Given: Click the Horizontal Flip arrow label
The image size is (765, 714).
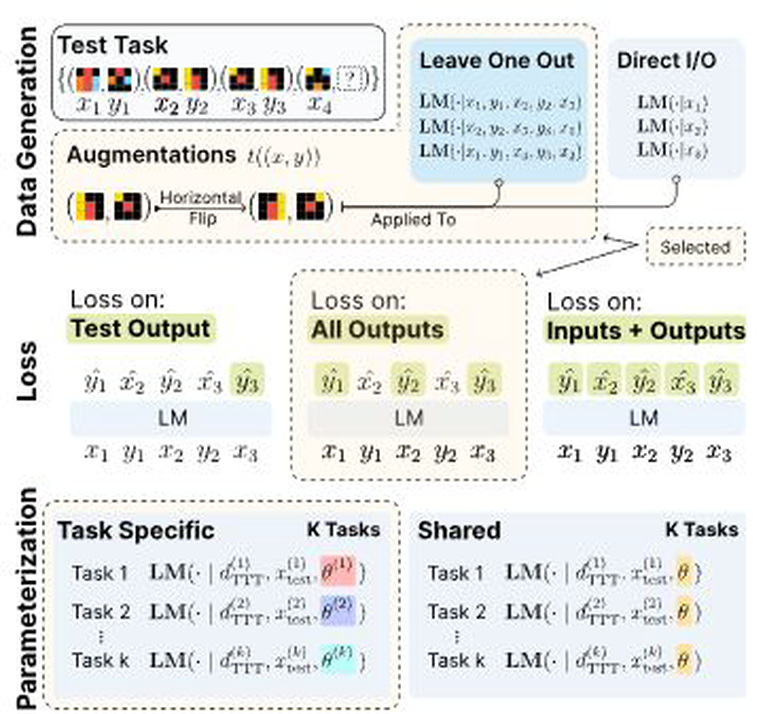Looking at the screenshot, I should [201, 207].
